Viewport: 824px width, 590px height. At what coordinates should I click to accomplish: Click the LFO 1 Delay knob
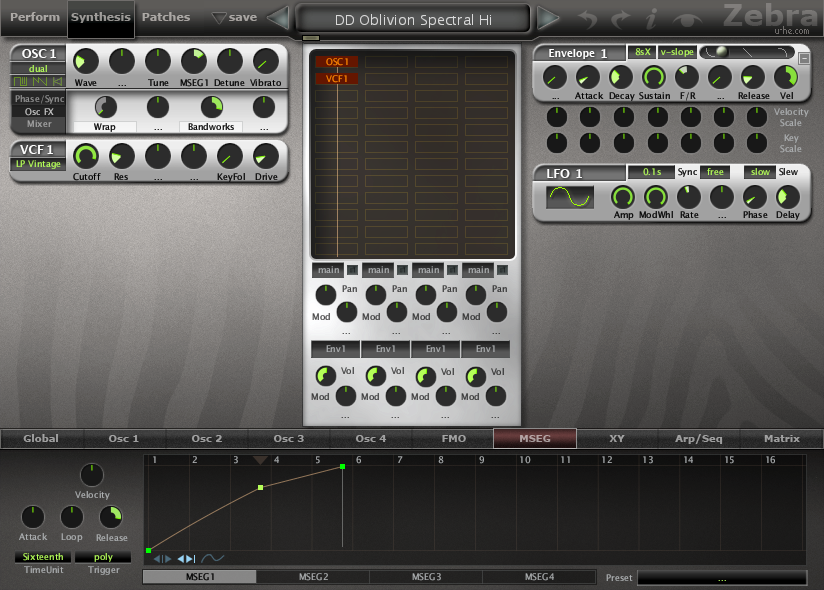click(x=788, y=198)
